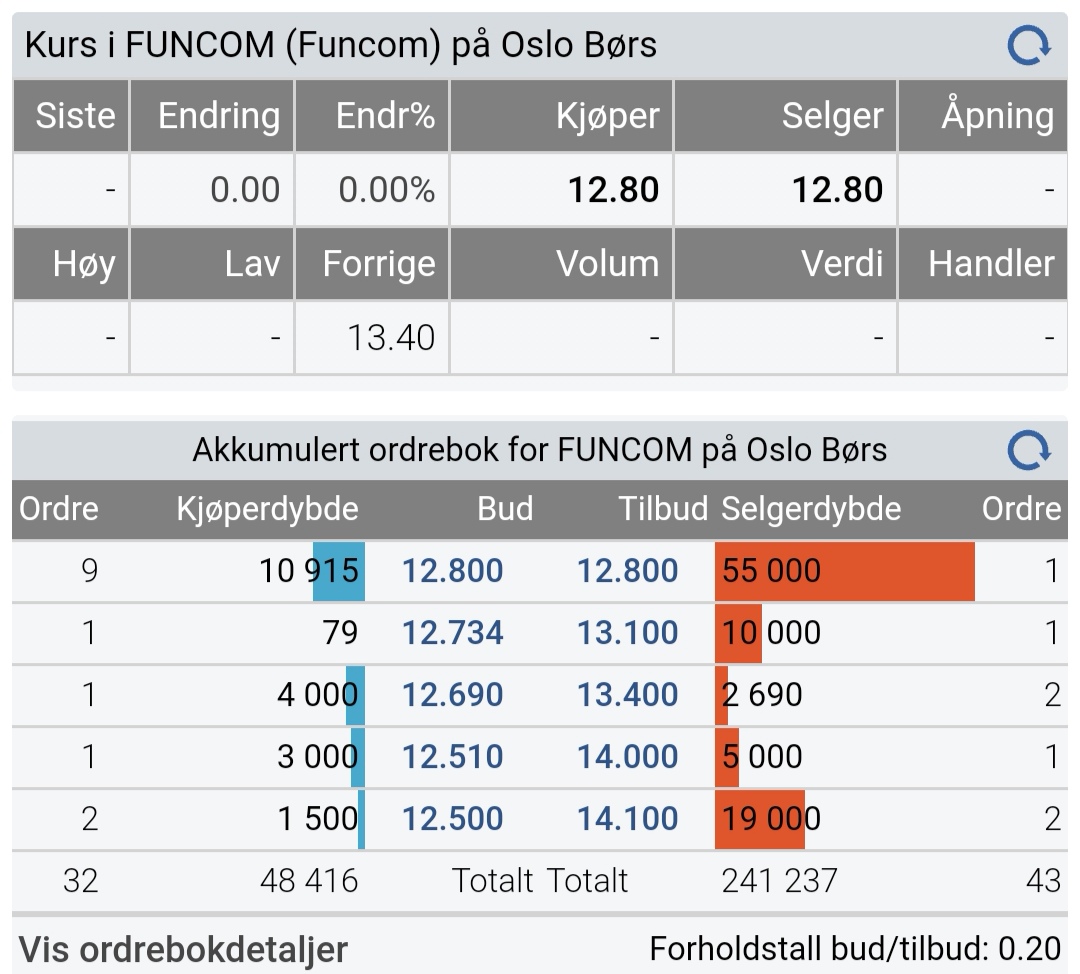The image size is (1080, 974).
Task: Click the orange 55 000 seller depth bar
Action: (x=844, y=571)
